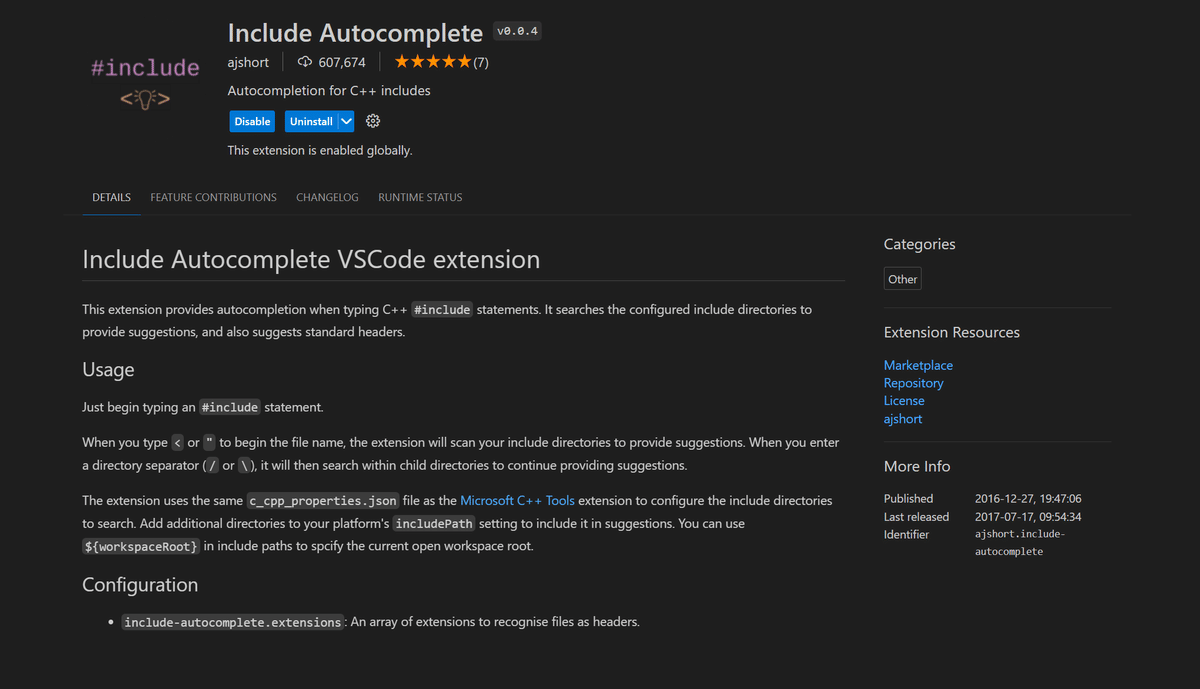
Task: Open the Microsoft C++ Tools link
Action: click(x=516, y=500)
